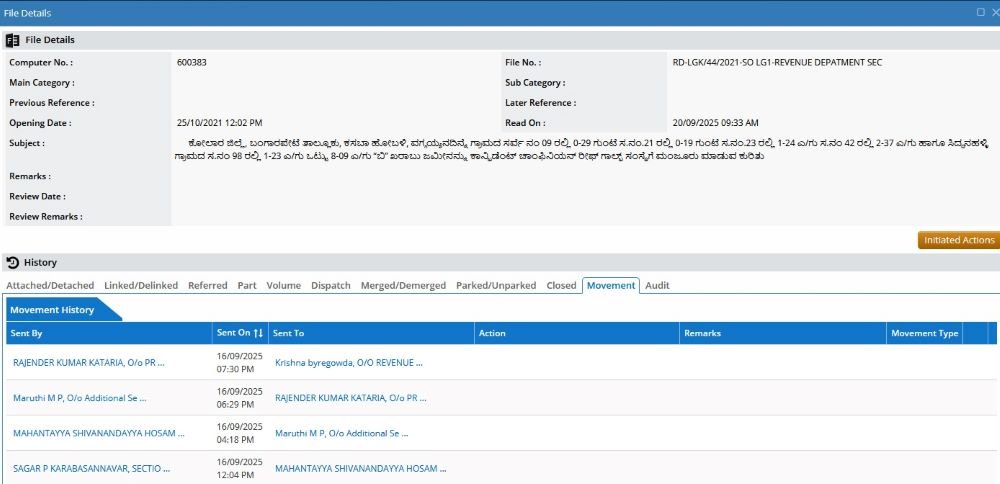The height and width of the screenshot is (484, 1000).
Task: Open the Initiated Actions button
Action: (x=958, y=240)
